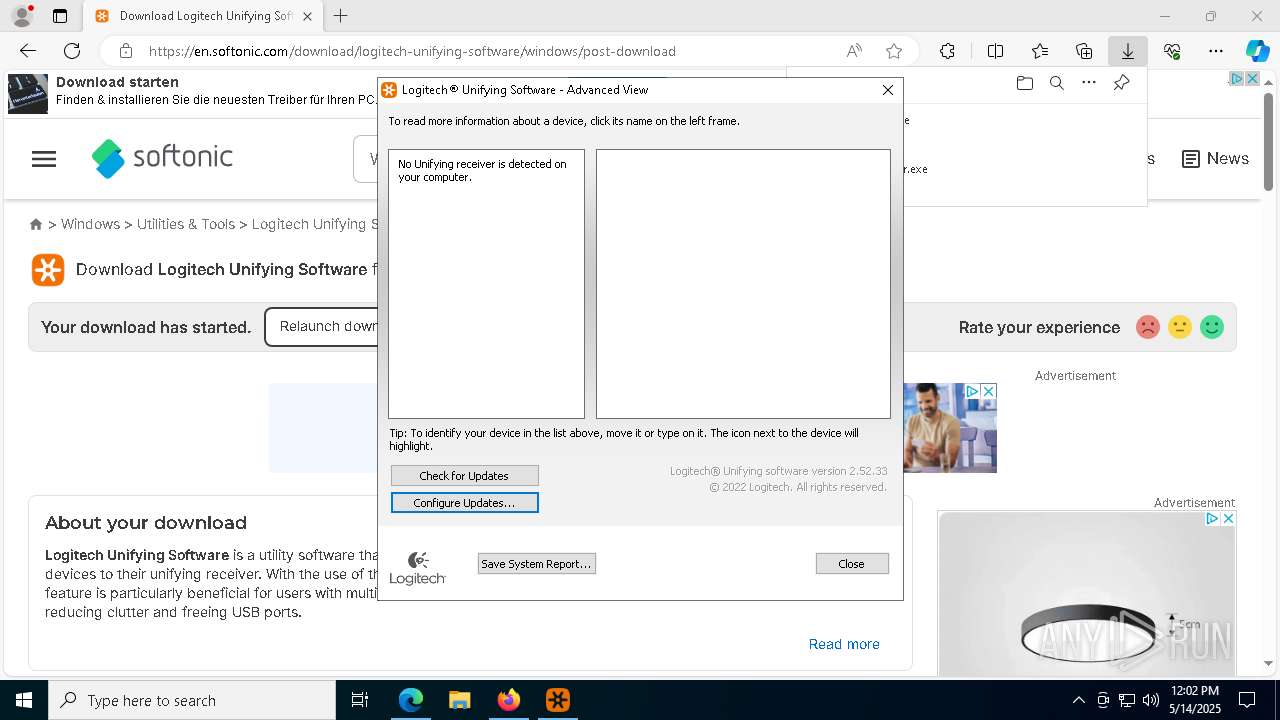
Task: Search downloads with the magnifier icon
Action: point(1056,84)
